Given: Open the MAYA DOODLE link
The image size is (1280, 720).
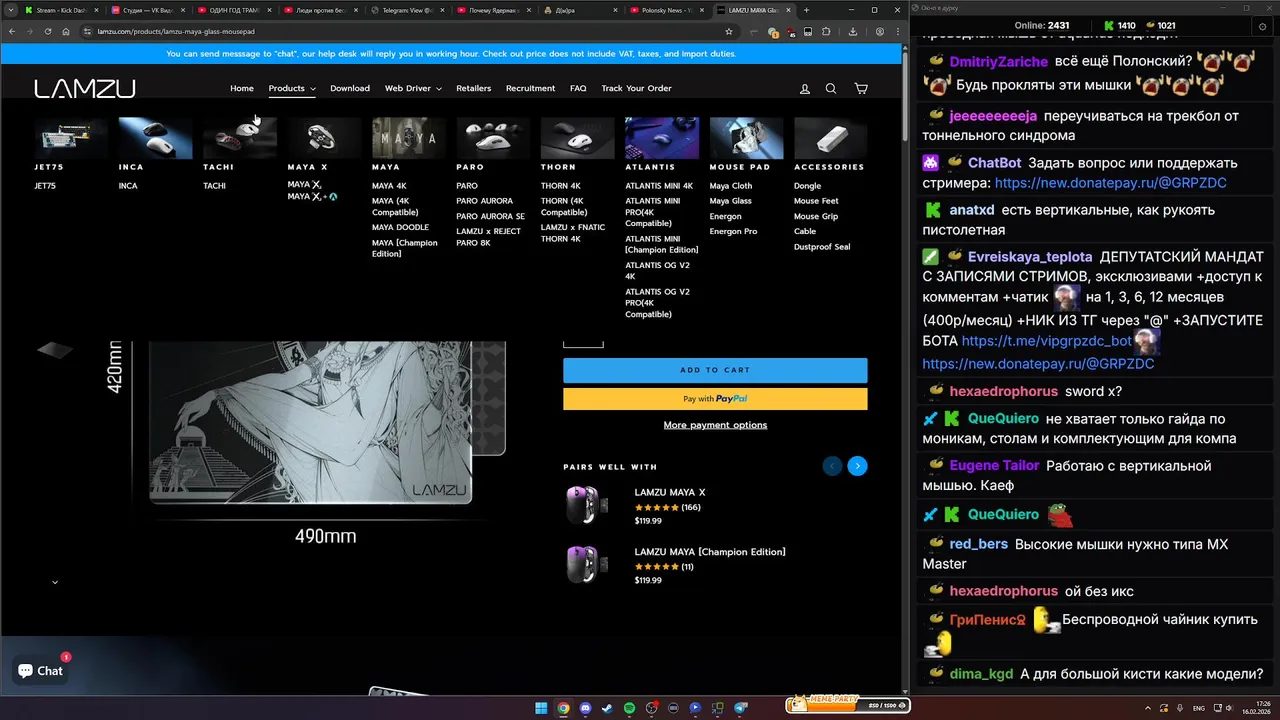Looking at the screenshot, I should click(400, 227).
